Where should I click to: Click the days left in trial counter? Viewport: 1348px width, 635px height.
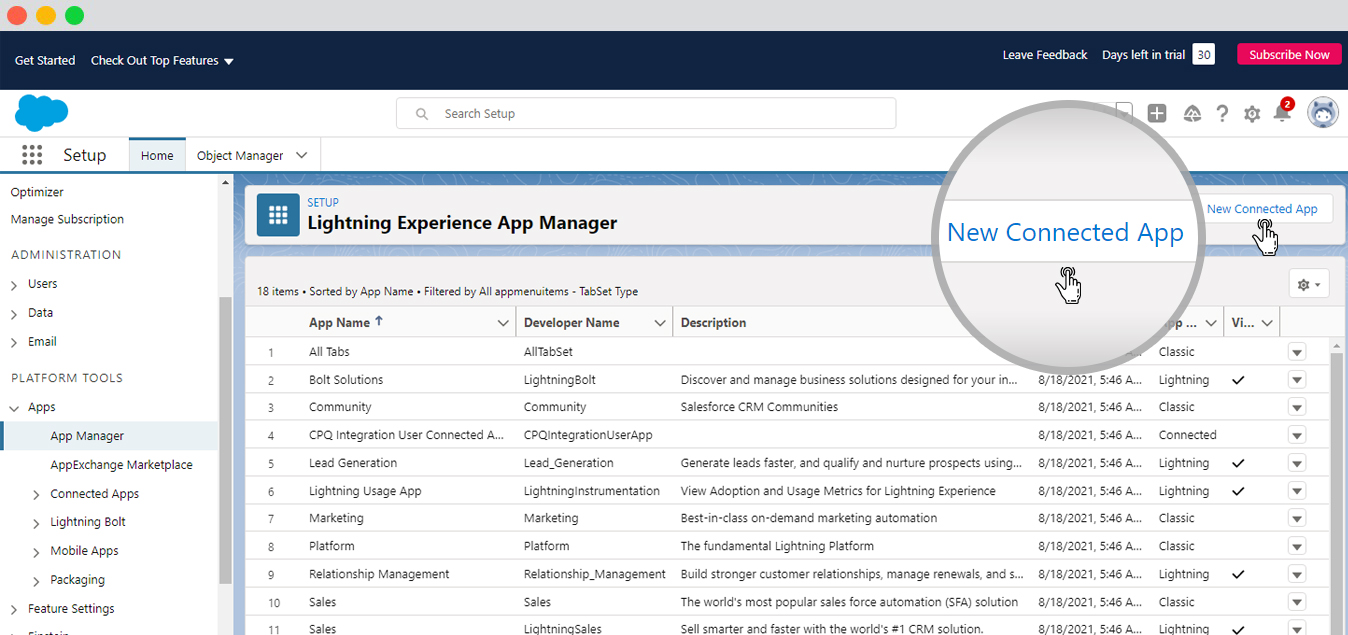coord(1204,54)
